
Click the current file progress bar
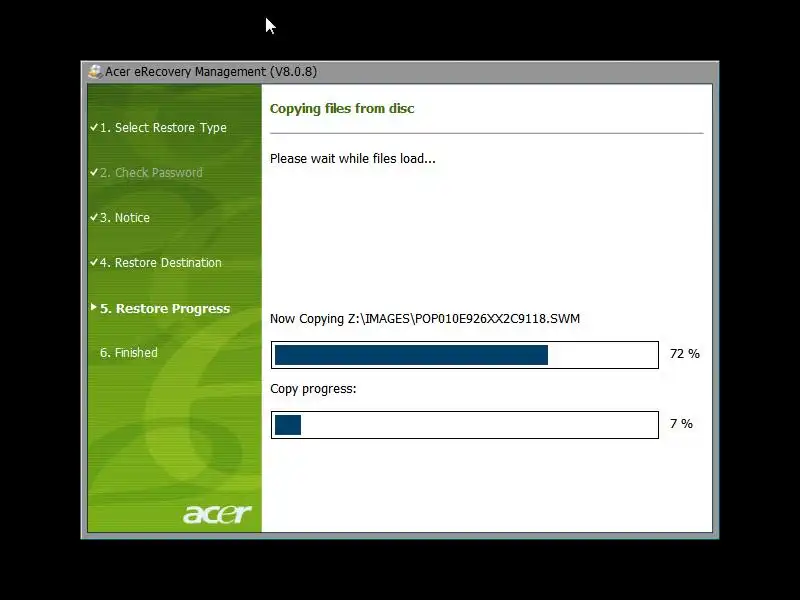pos(465,355)
